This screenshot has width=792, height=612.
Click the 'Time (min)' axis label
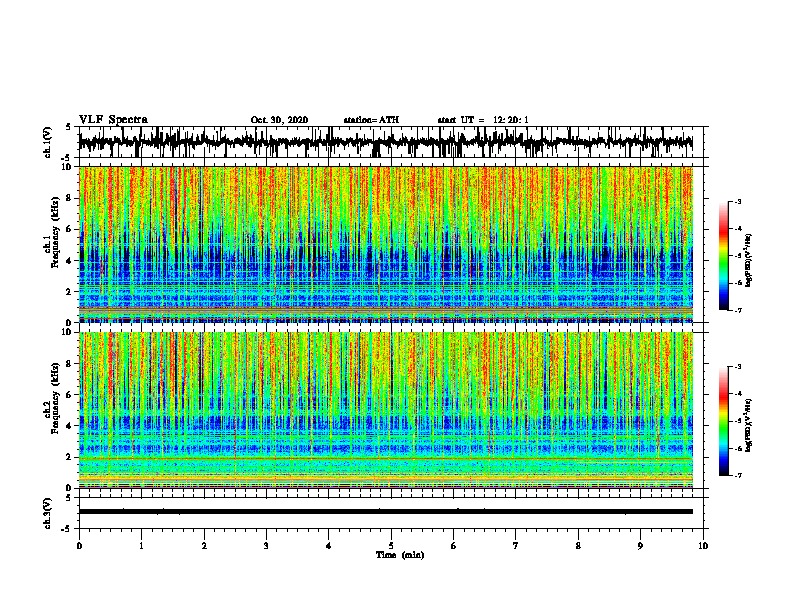tap(400, 555)
